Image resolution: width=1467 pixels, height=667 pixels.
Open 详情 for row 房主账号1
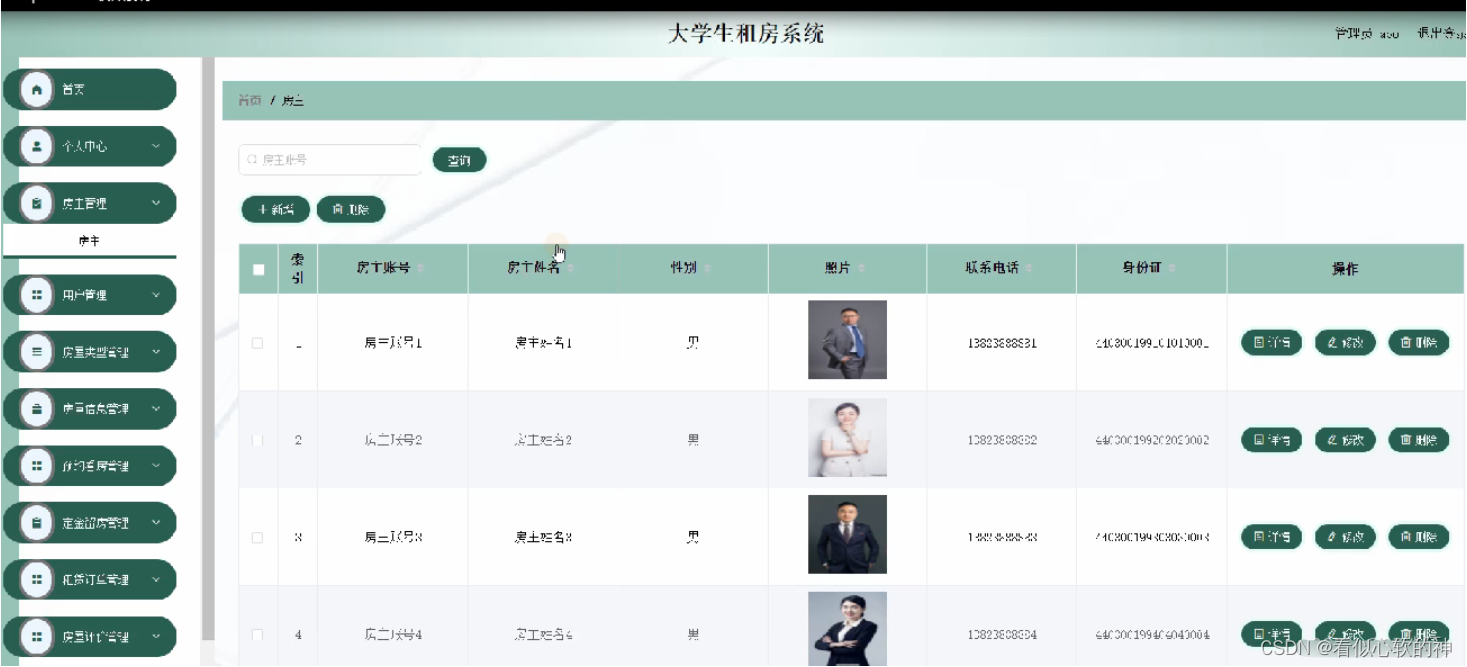click(1272, 343)
